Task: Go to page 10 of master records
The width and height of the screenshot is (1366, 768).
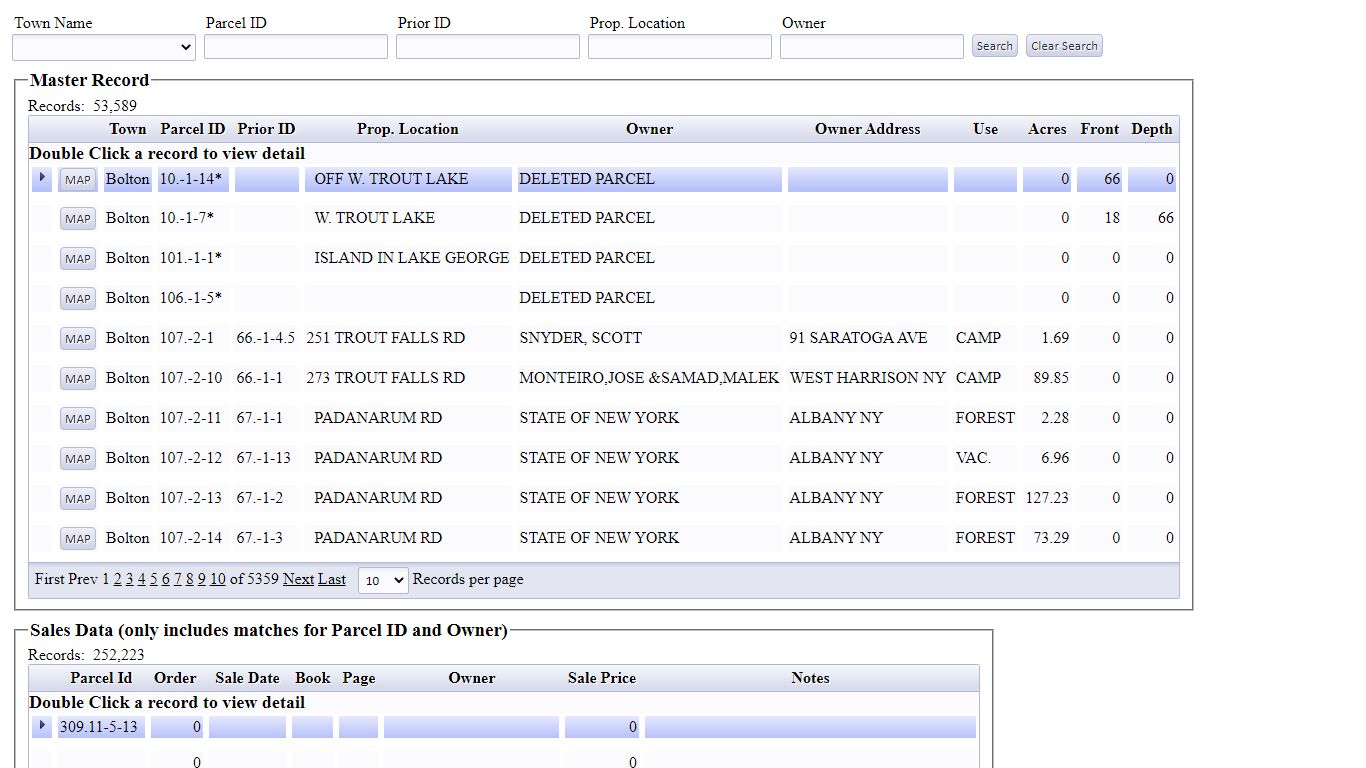Action: 218,579
